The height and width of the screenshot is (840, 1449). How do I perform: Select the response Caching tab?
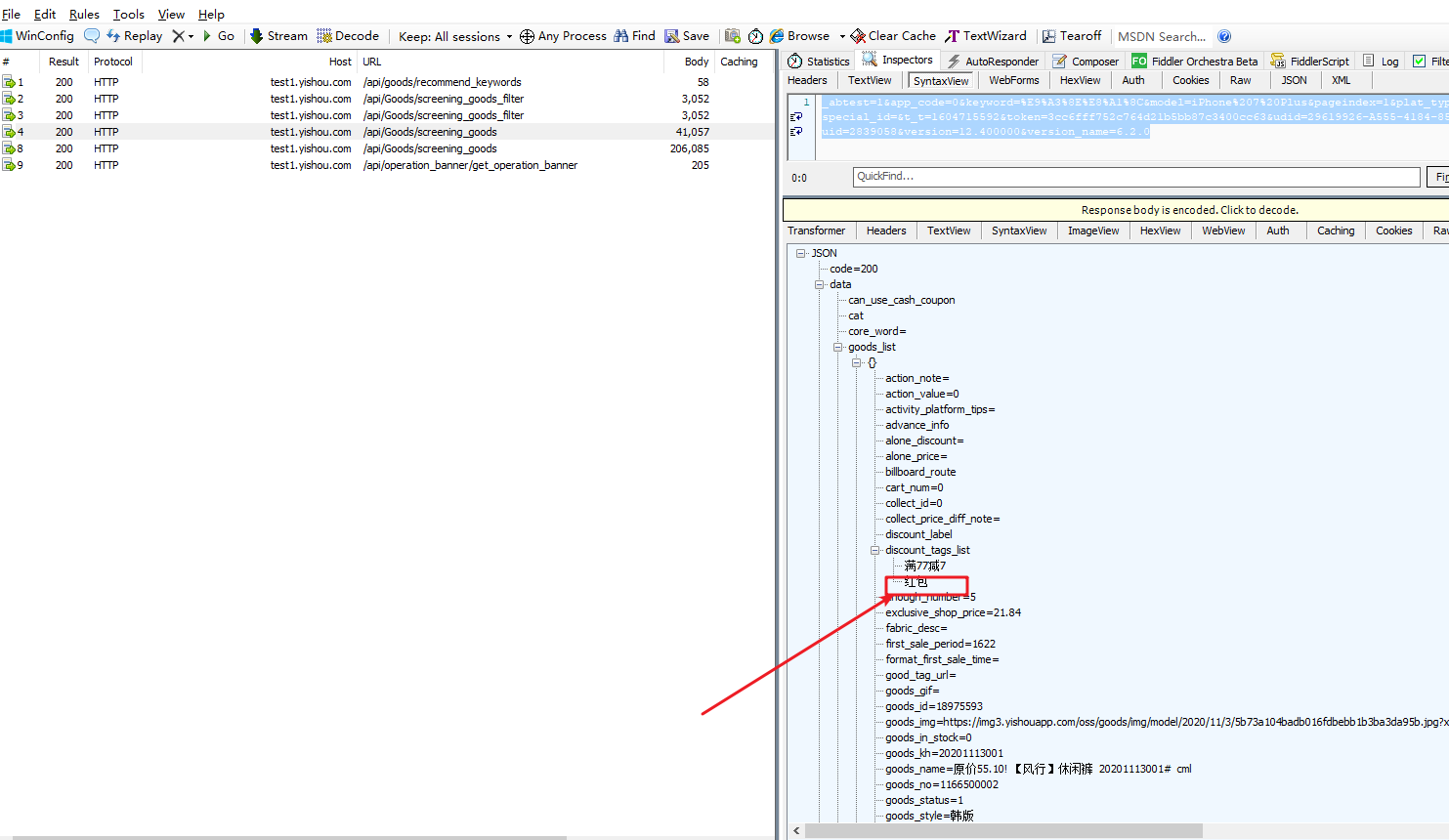click(1336, 231)
